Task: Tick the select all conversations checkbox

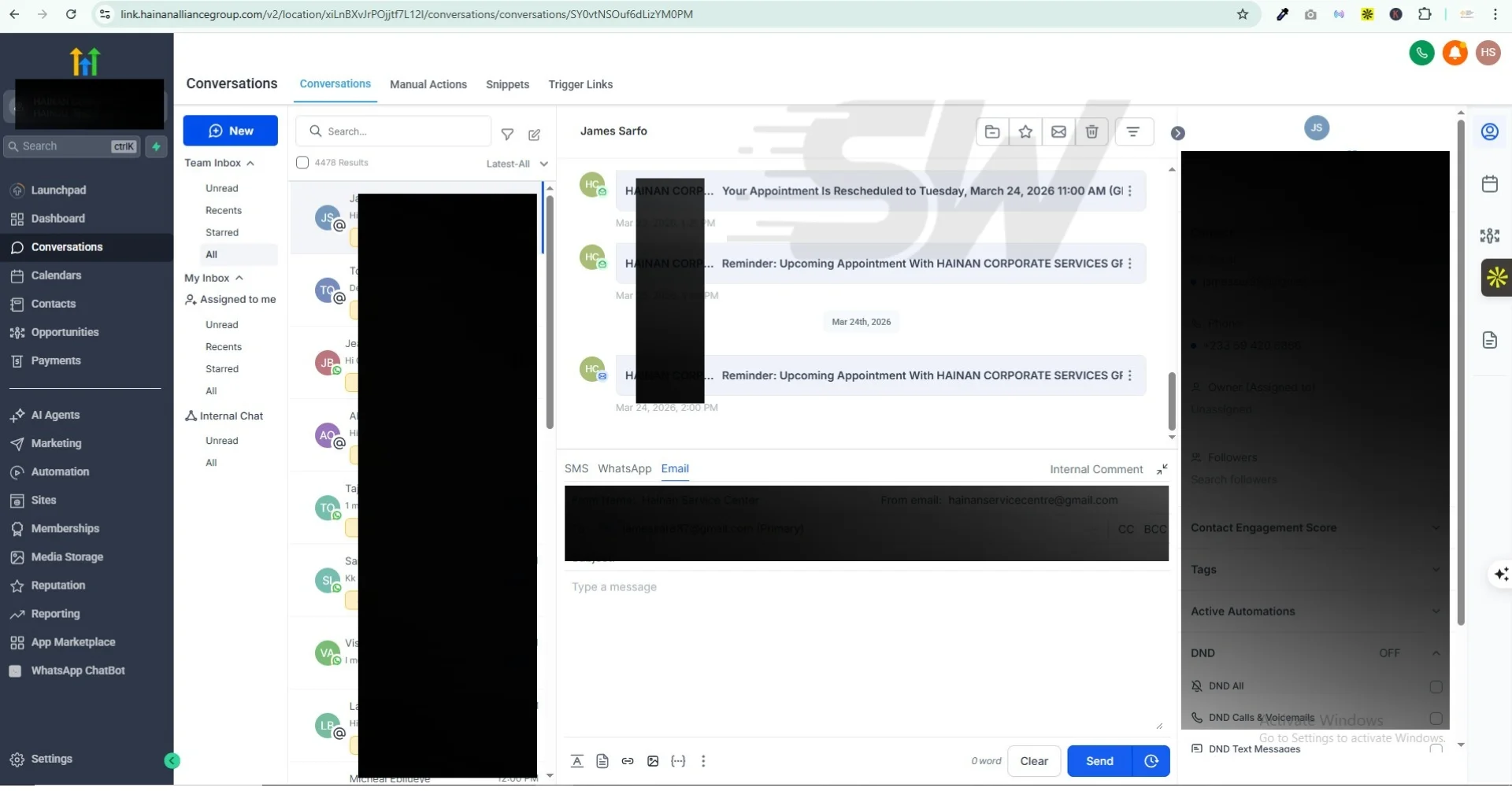Action: [302, 164]
